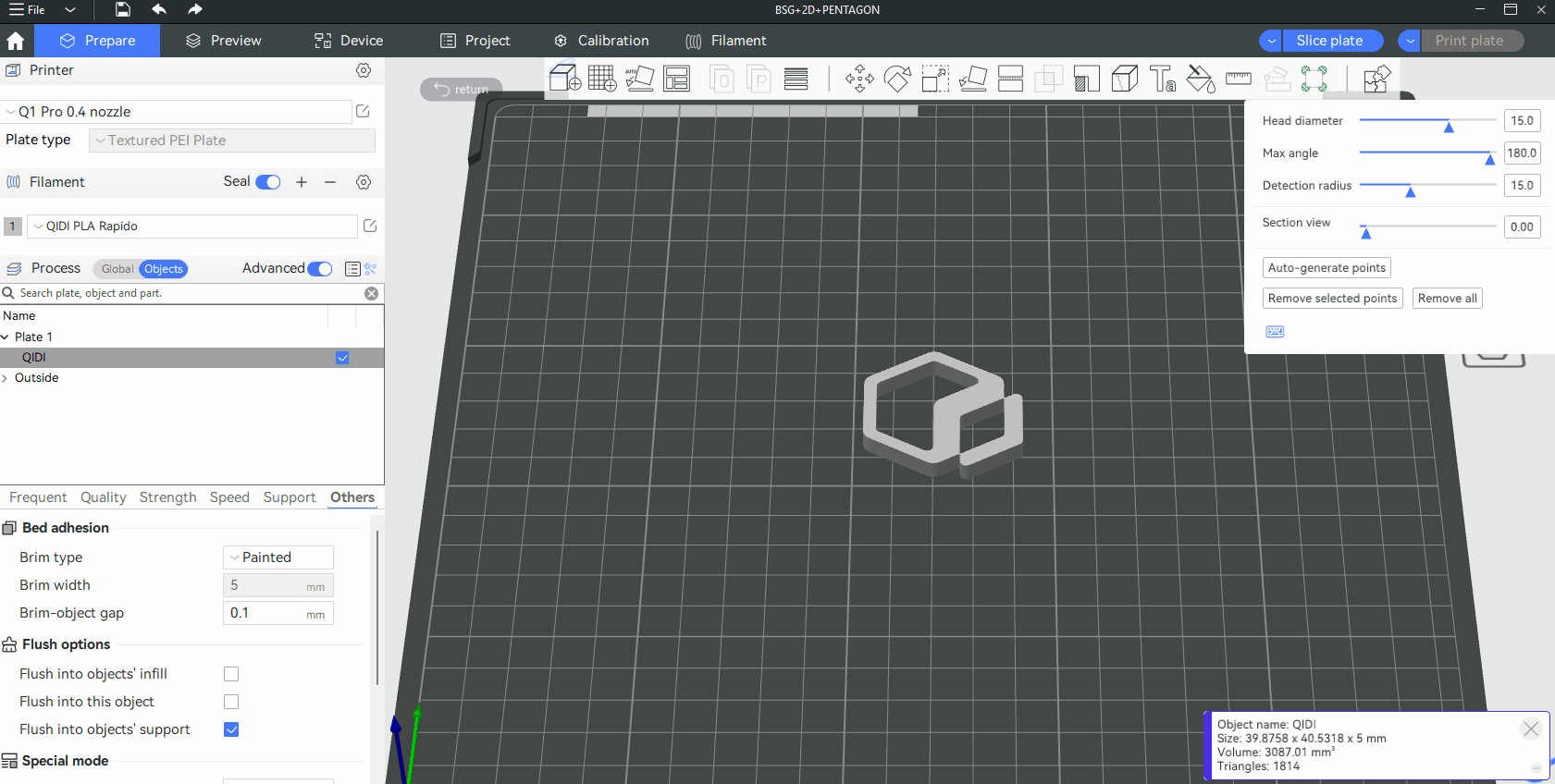Open the Text shape tool
This screenshot has height=784, width=1555.
click(x=1162, y=79)
